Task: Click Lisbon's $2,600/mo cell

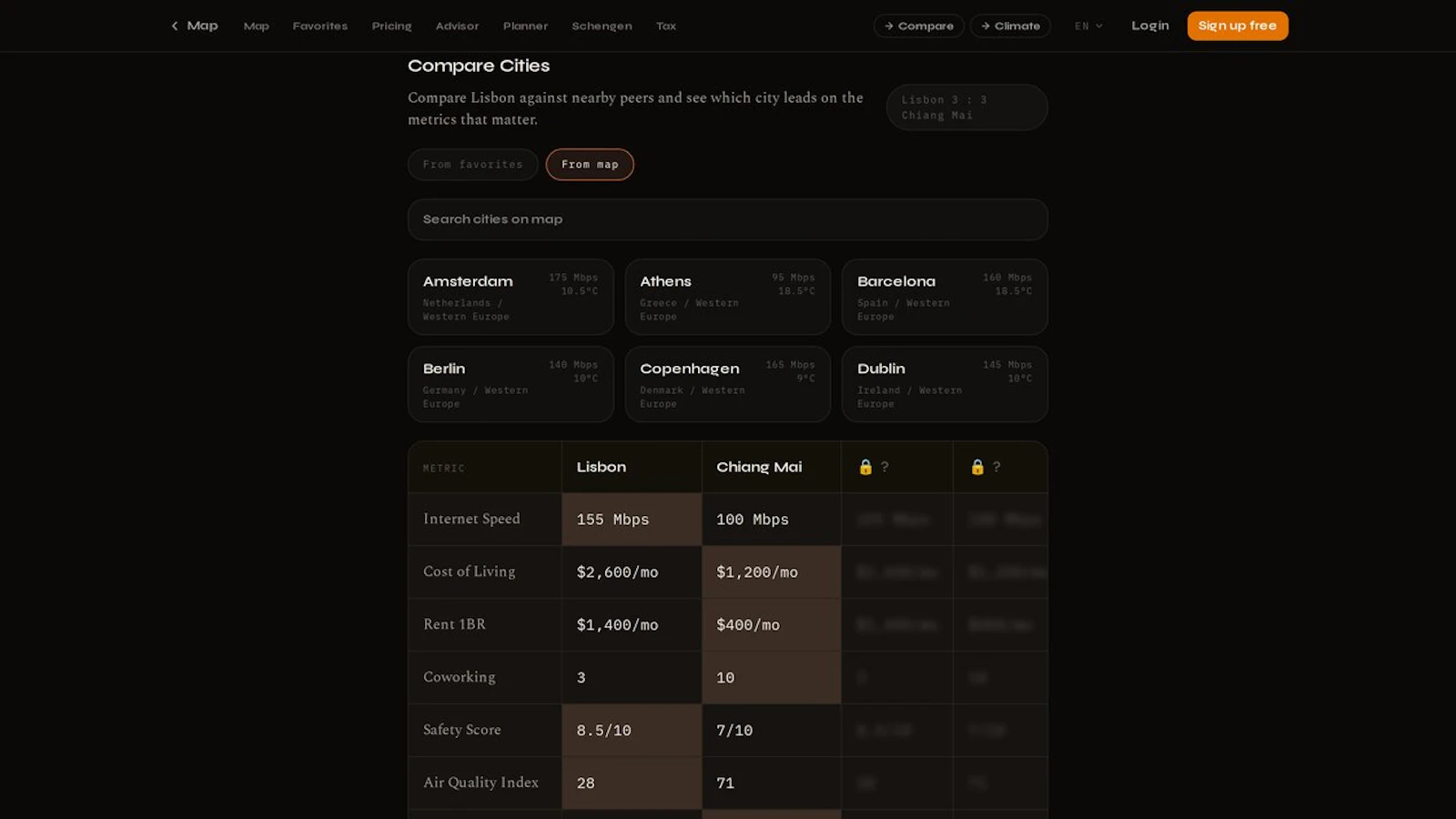Action: pyautogui.click(x=632, y=572)
